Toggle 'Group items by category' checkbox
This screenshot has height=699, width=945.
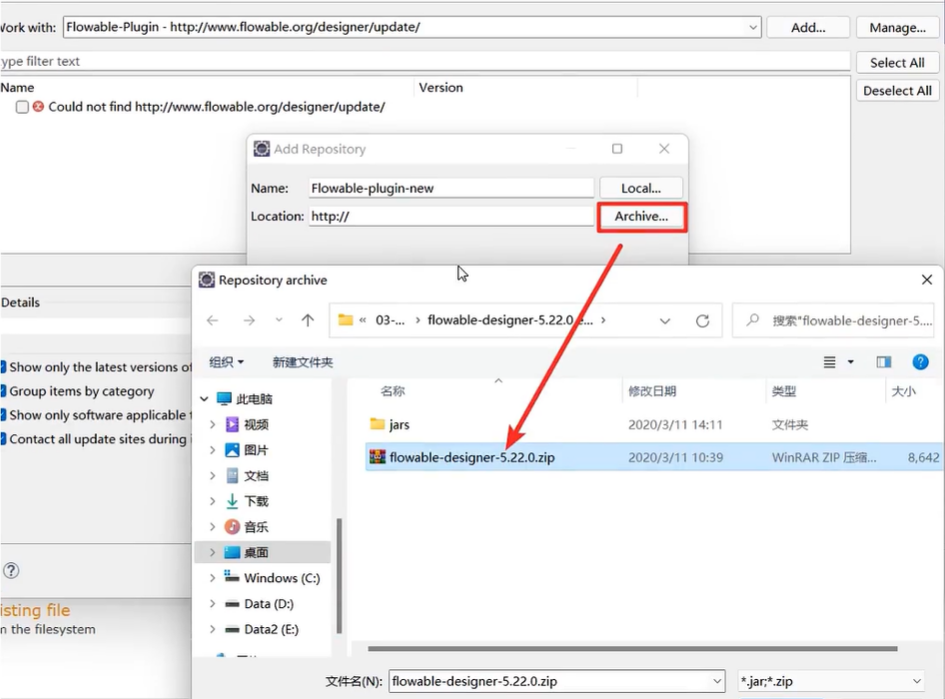pyautogui.click(x=3, y=391)
